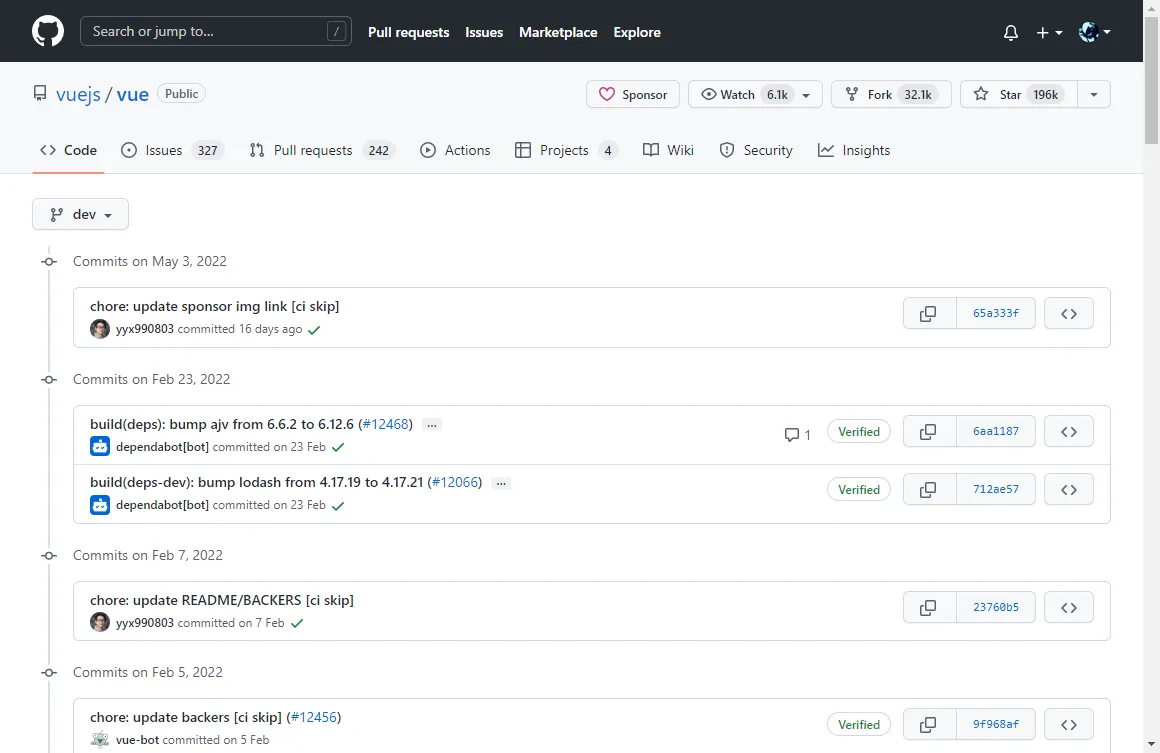Show checks for bump ajv commit

tap(338, 448)
